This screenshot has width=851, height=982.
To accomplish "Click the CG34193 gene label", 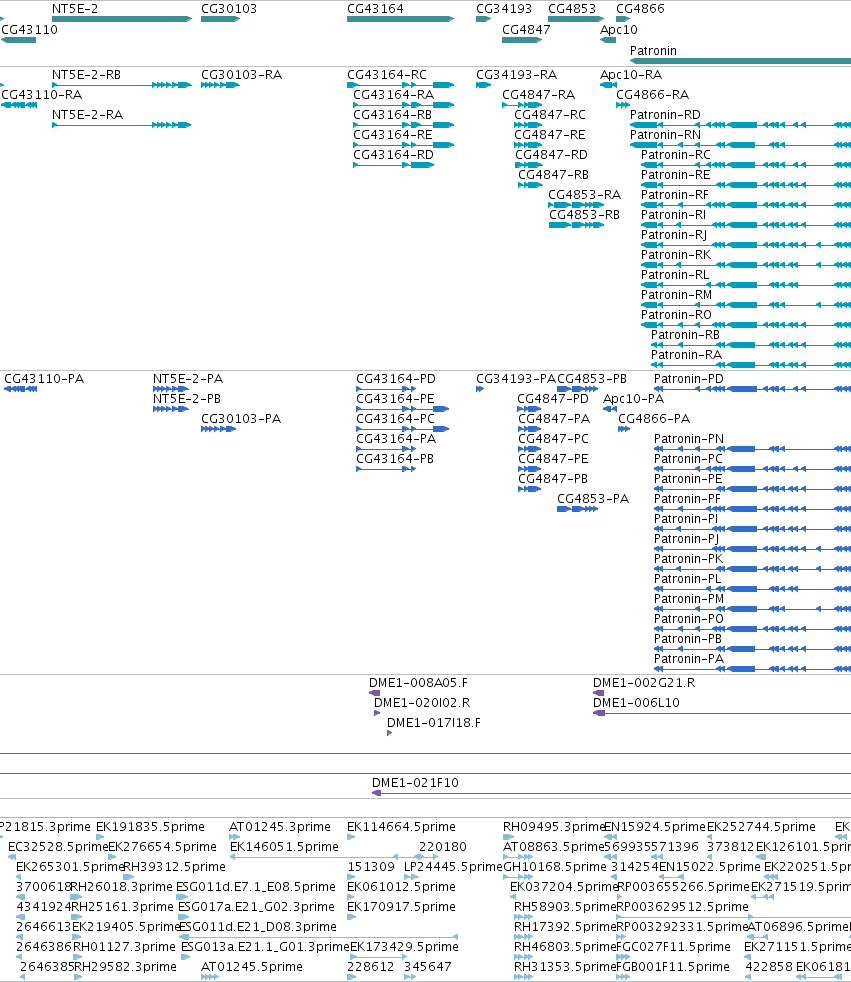I will (x=503, y=9).
